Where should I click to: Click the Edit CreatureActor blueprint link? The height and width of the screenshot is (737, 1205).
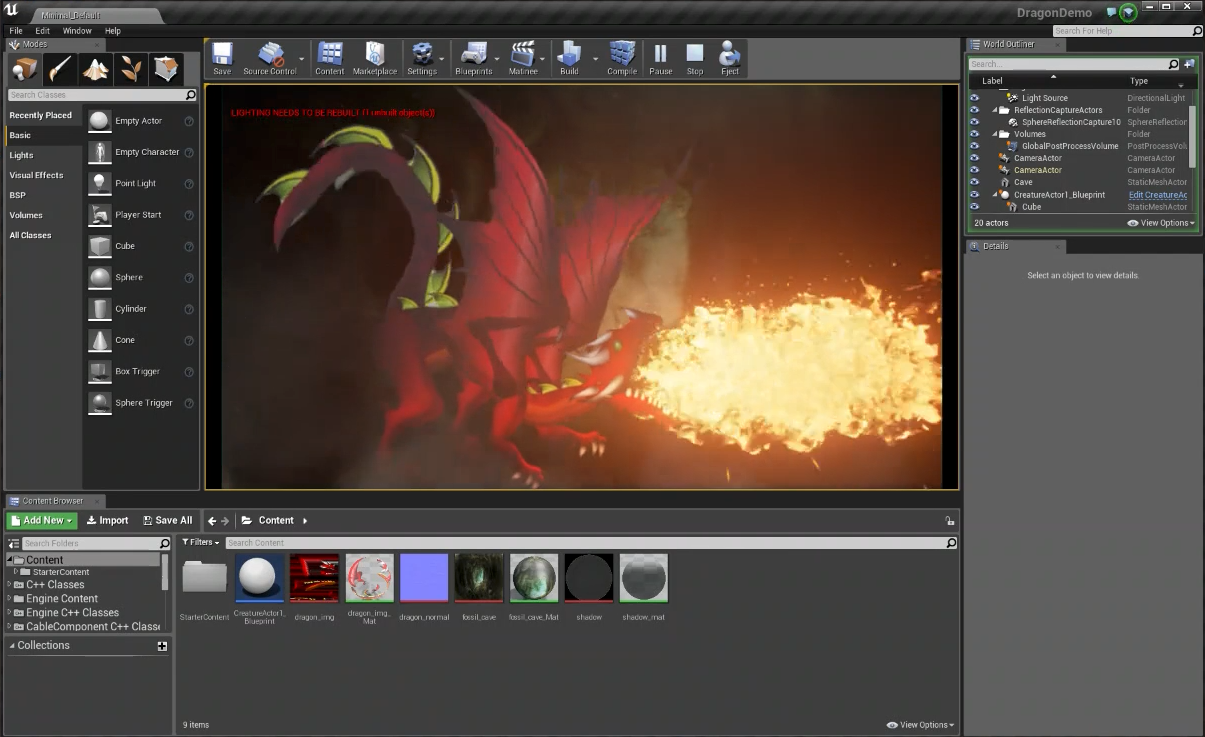(1158, 195)
